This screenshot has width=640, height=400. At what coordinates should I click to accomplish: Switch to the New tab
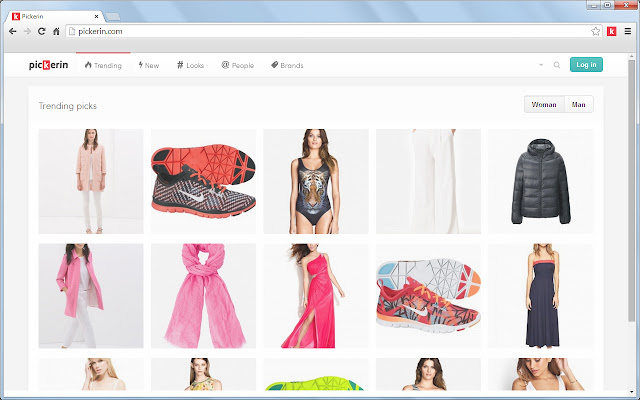pyautogui.click(x=149, y=65)
